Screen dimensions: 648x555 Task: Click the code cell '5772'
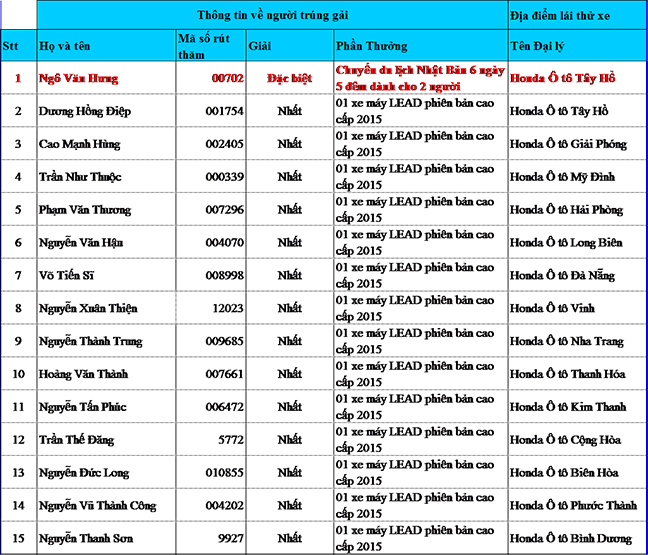point(211,439)
